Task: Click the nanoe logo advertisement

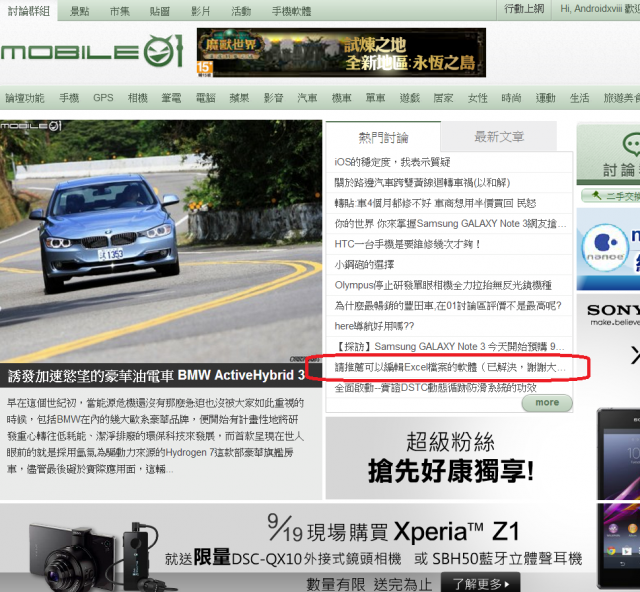Action: tap(605, 247)
